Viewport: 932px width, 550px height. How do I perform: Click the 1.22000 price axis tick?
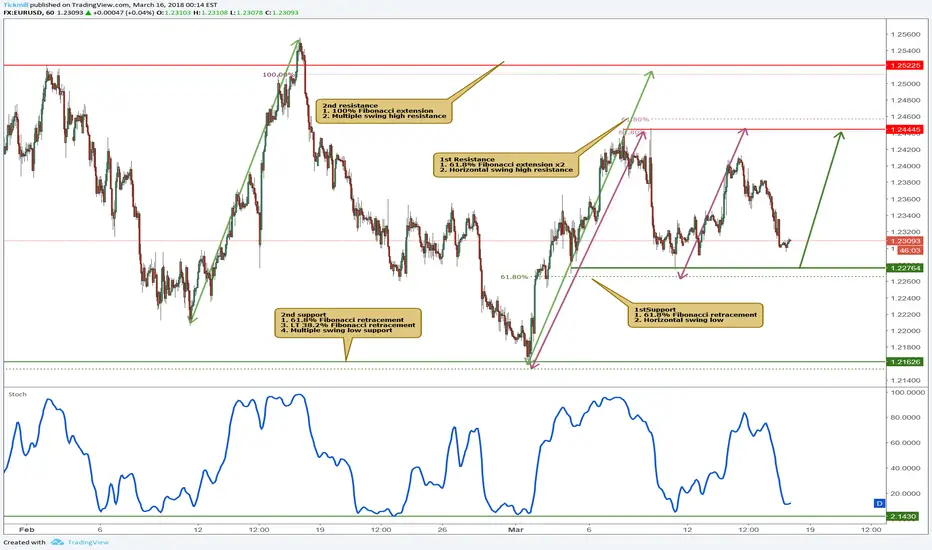point(905,331)
